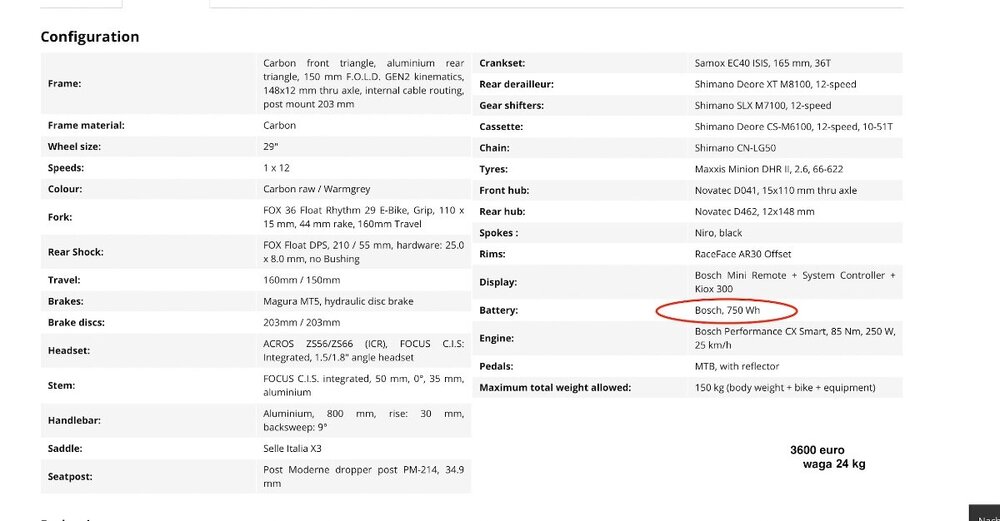Click the dark button in the bottom-right corner
The height and width of the screenshot is (521, 1000).
984,511
